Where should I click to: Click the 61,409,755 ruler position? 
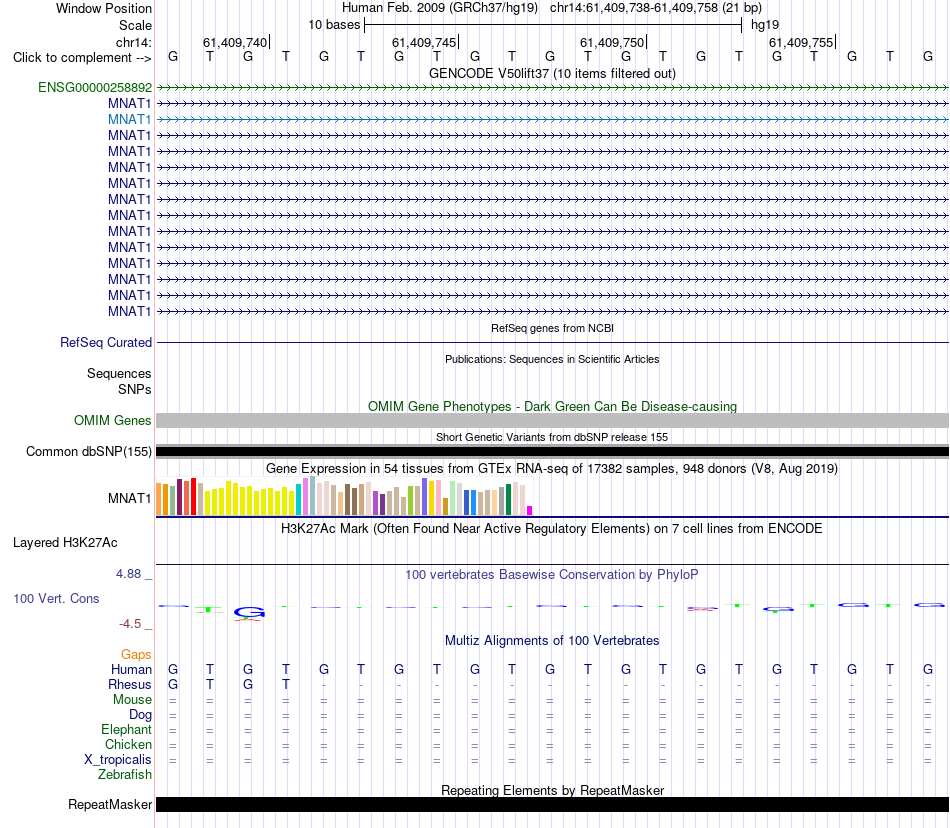coord(801,42)
